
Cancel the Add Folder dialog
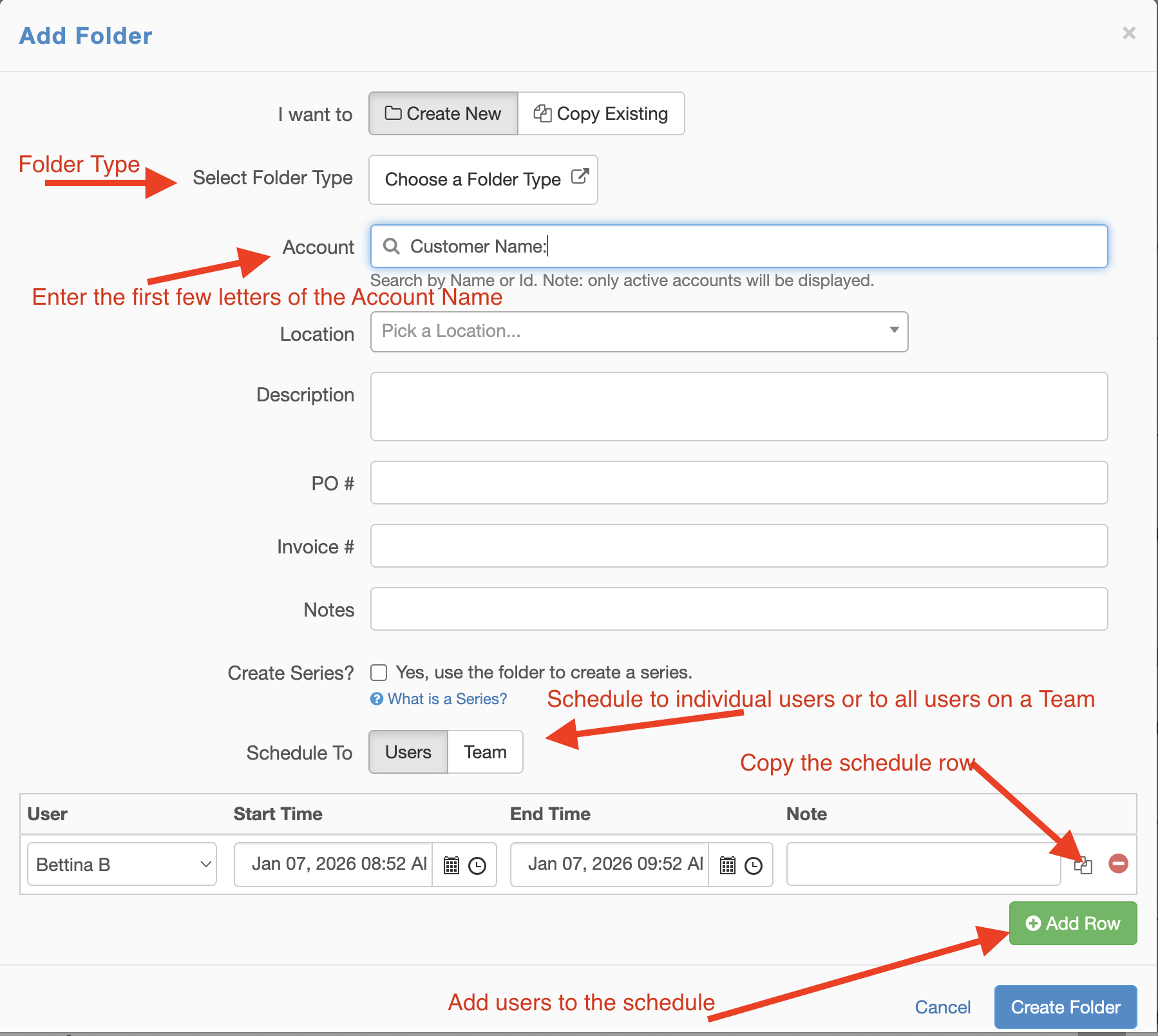943,1007
